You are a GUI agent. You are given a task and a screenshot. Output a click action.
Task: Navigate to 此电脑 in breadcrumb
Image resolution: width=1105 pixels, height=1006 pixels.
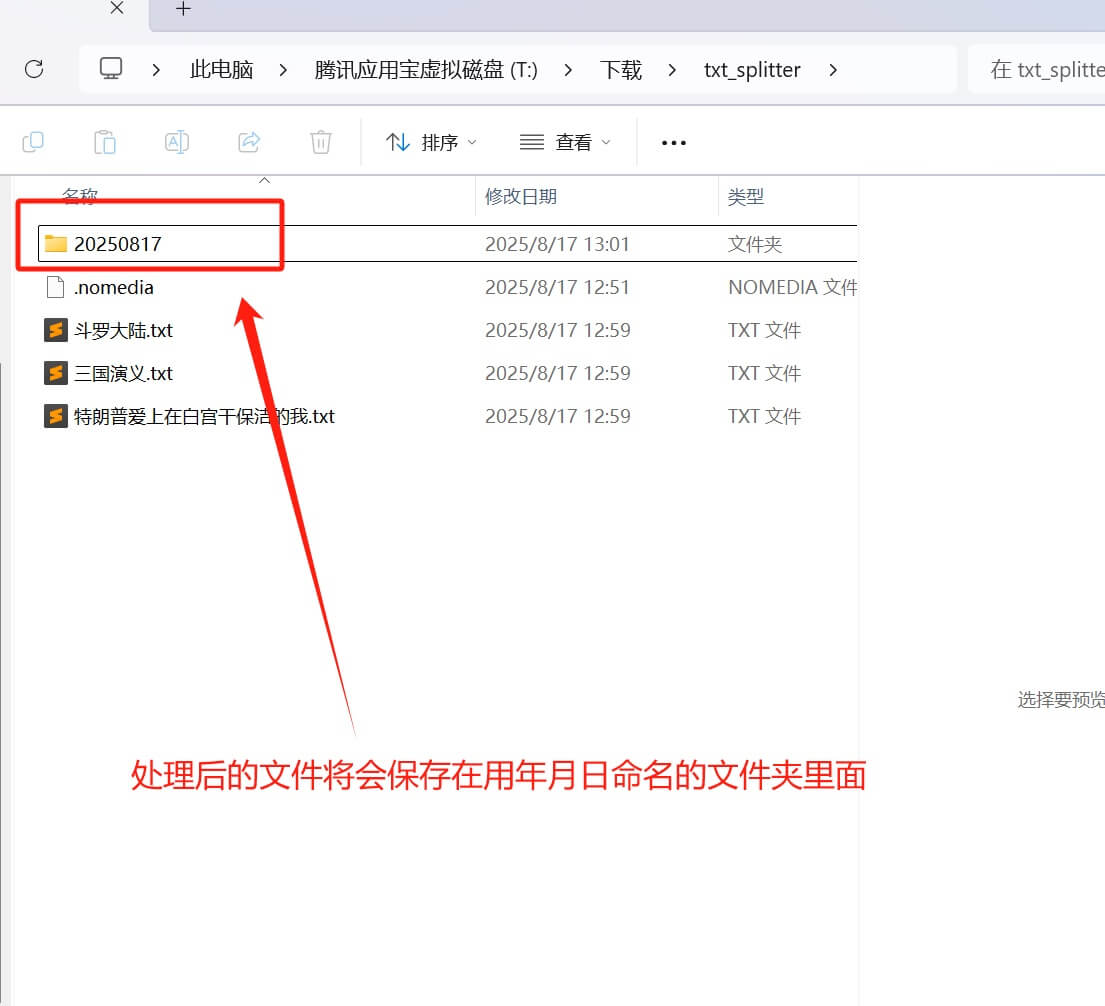tap(221, 70)
